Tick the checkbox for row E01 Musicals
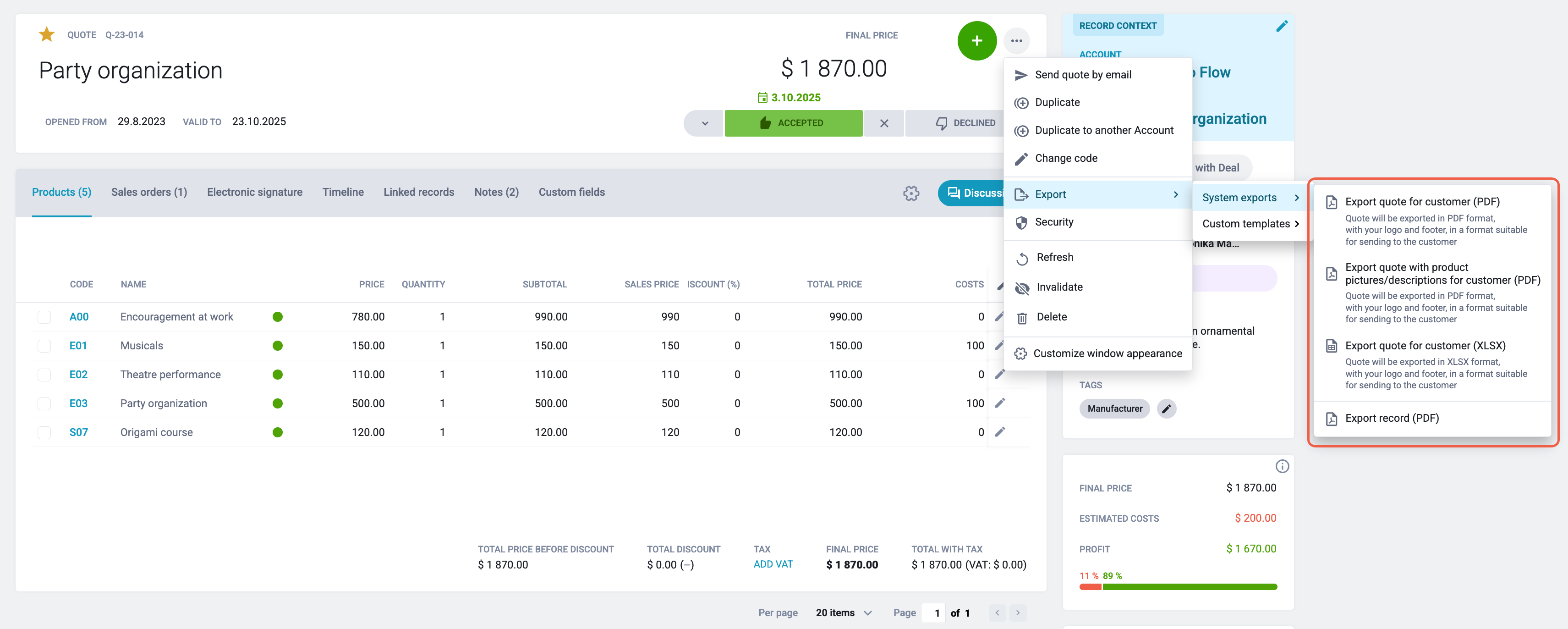The image size is (1568, 629). pyautogui.click(x=44, y=346)
